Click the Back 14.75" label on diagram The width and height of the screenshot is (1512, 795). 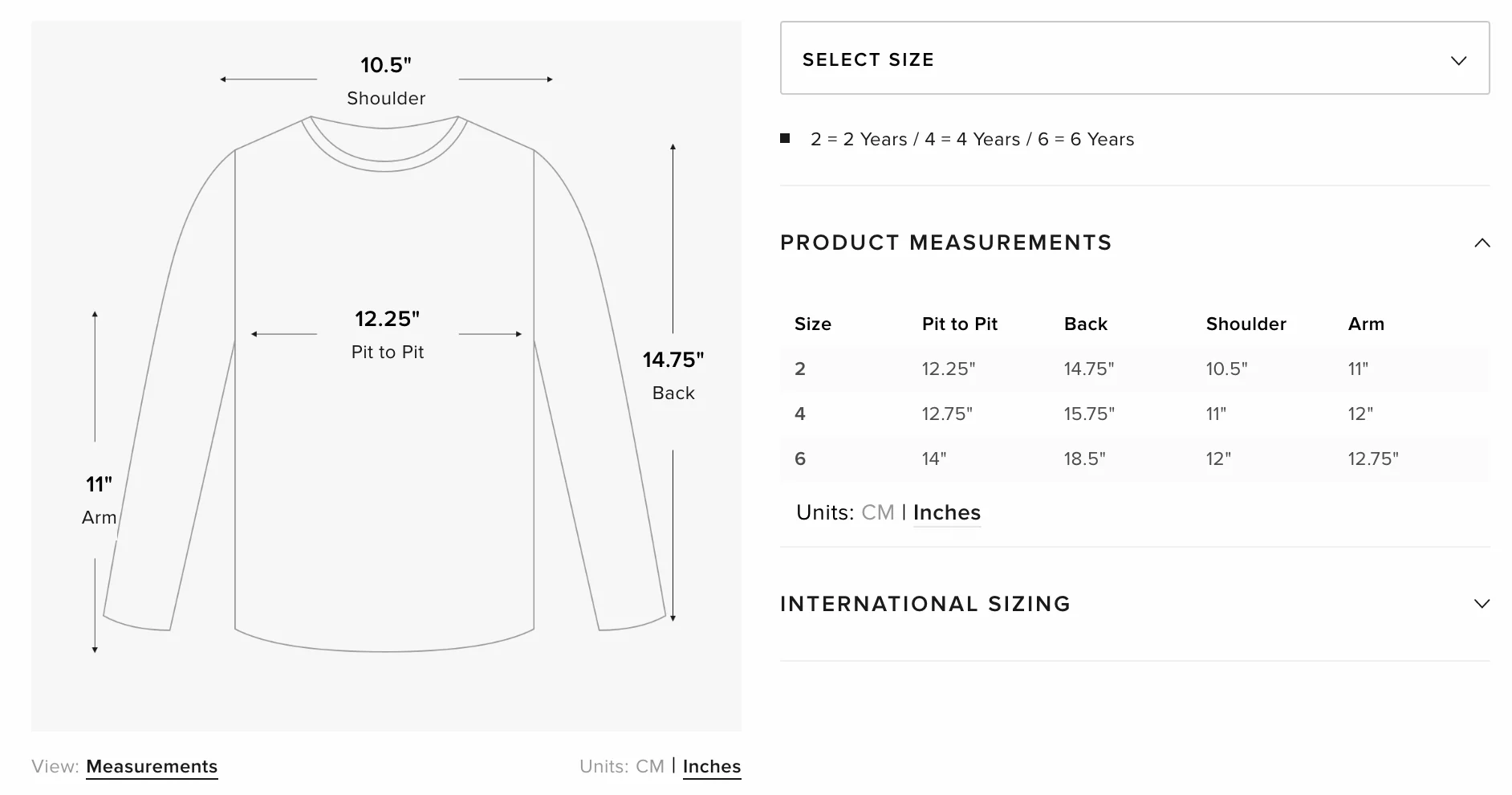(673, 376)
